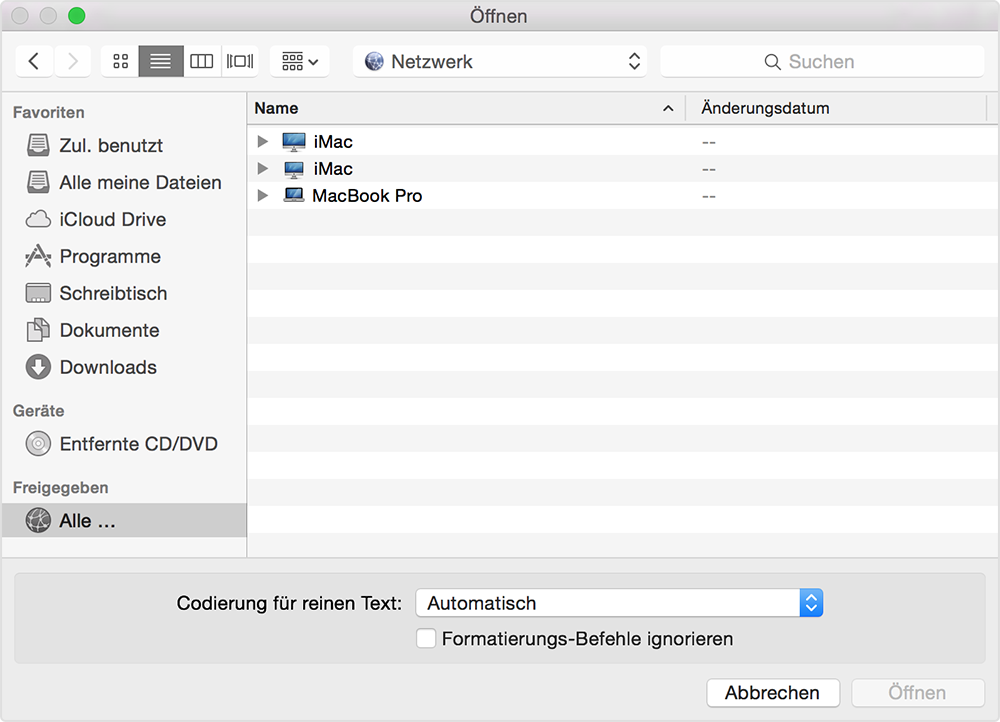Select Zul. benutzt in sidebar

pos(124,145)
